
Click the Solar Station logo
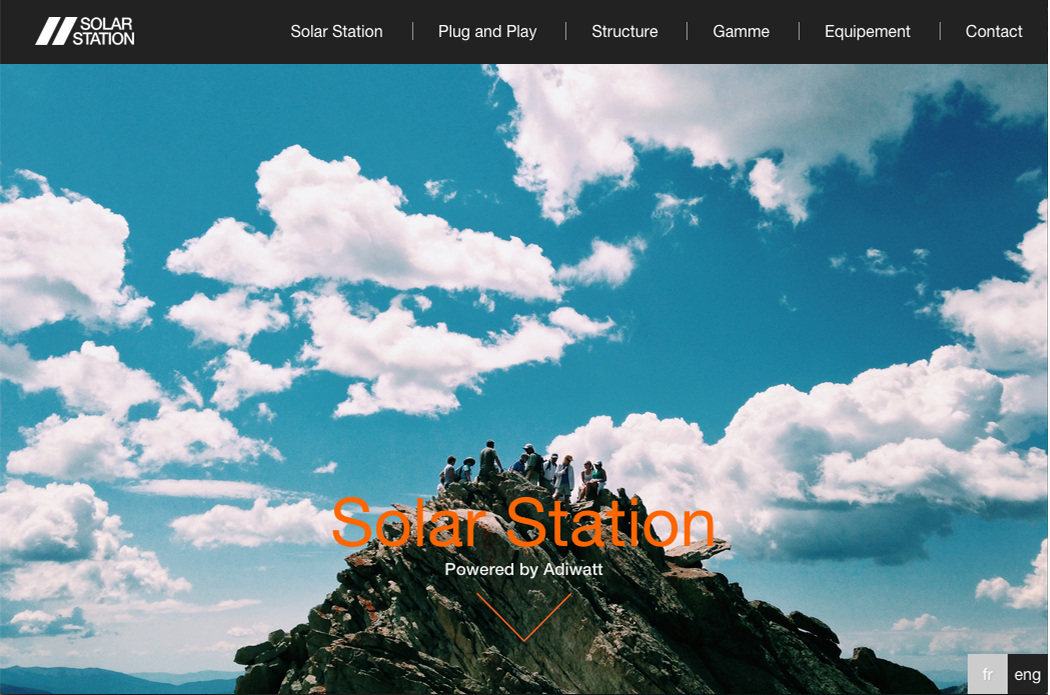[x=85, y=31]
